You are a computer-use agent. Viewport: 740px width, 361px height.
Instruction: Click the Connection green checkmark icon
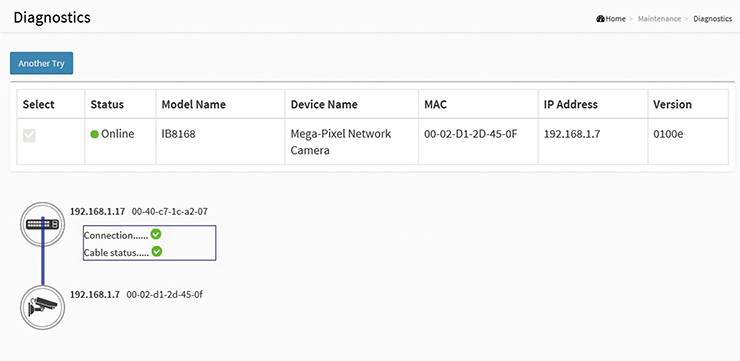point(156,234)
